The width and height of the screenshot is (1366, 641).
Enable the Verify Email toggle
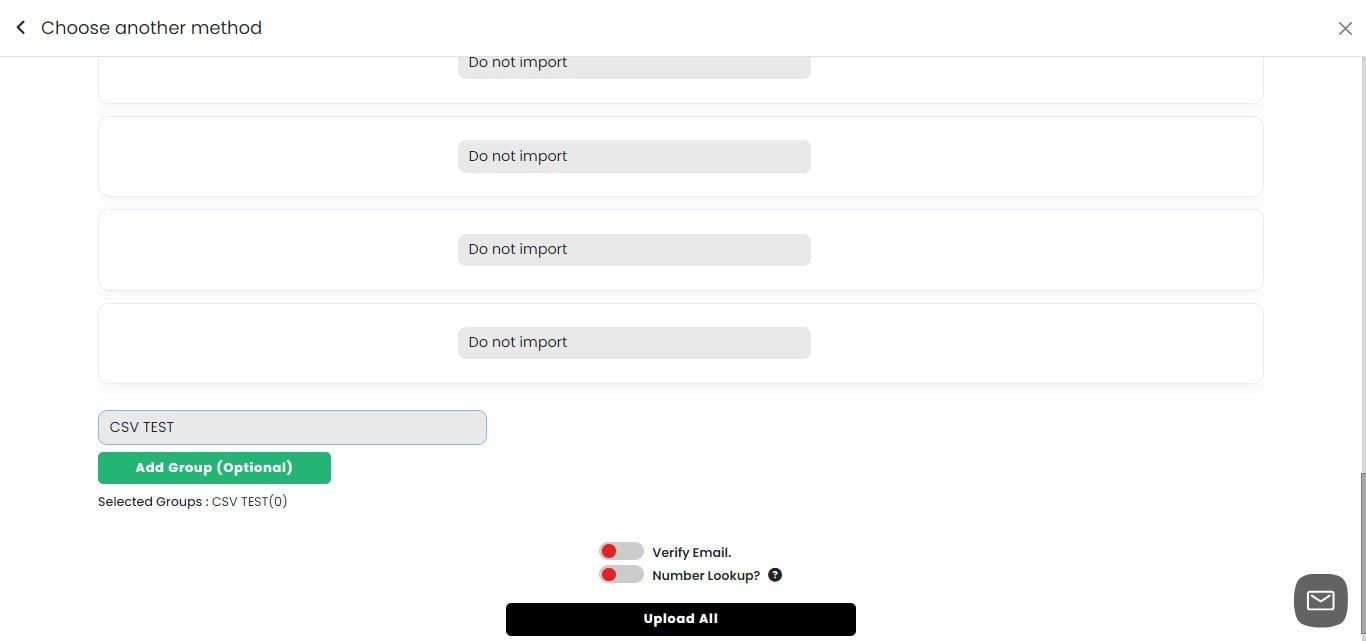coord(620,550)
